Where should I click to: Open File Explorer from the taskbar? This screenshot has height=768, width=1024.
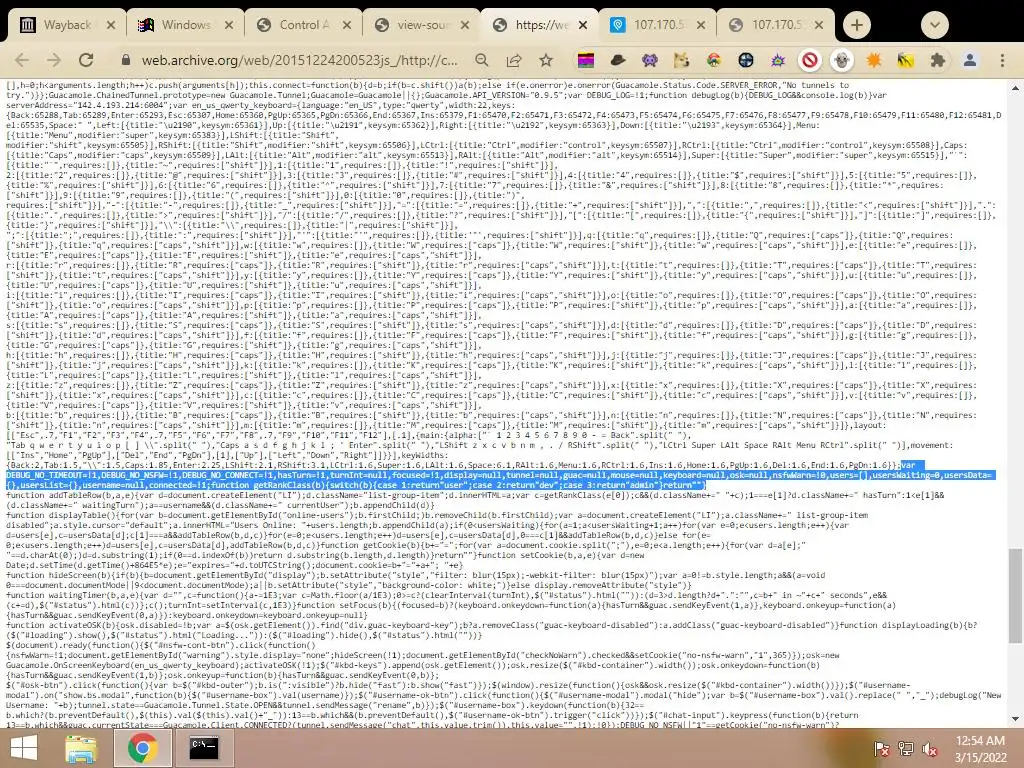tap(81, 748)
